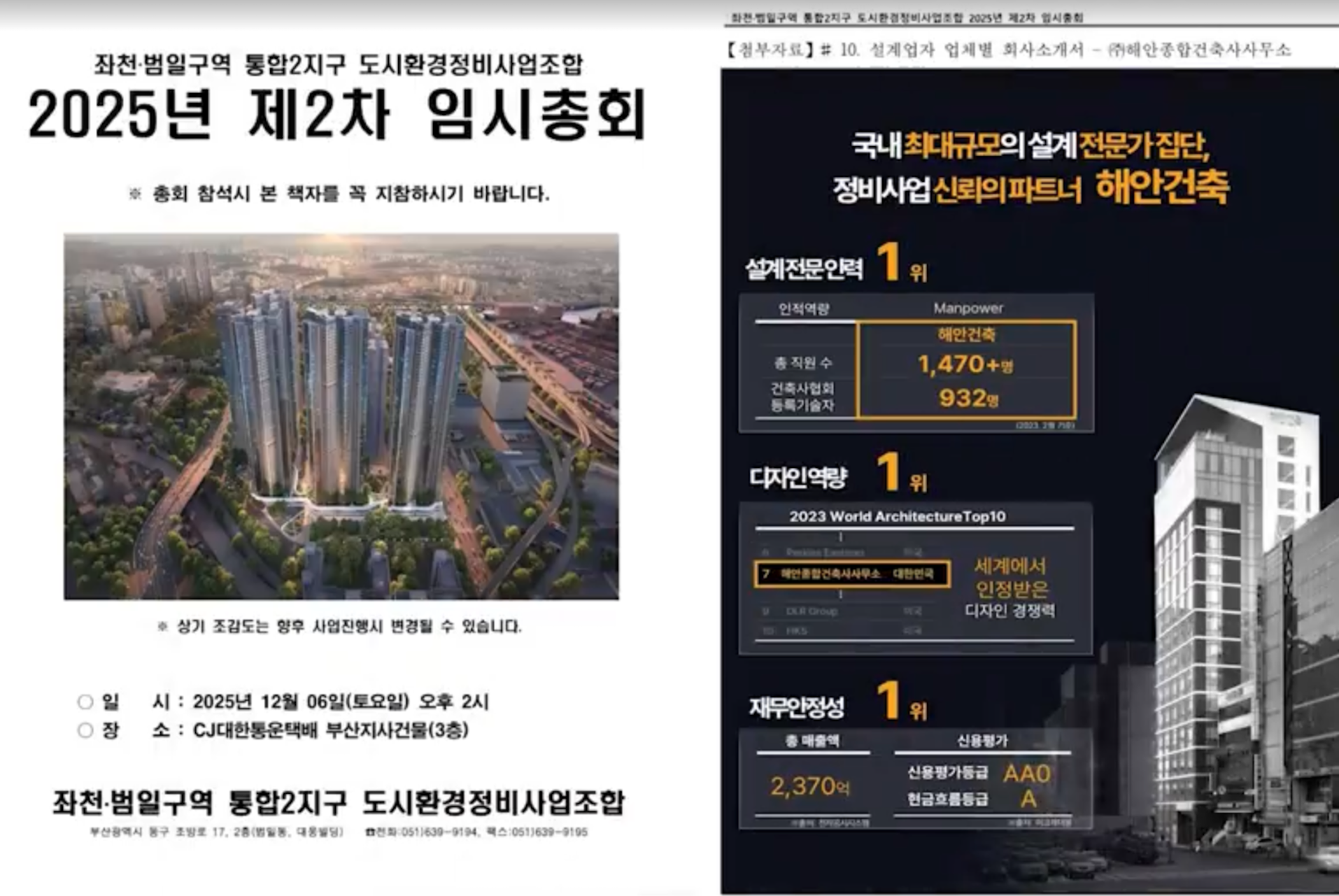1339x896 pixels.
Task: Select the venue "CJ대한통운택배 부산지사건물(3층)"
Action: pyautogui.click(x=331, y=731)
